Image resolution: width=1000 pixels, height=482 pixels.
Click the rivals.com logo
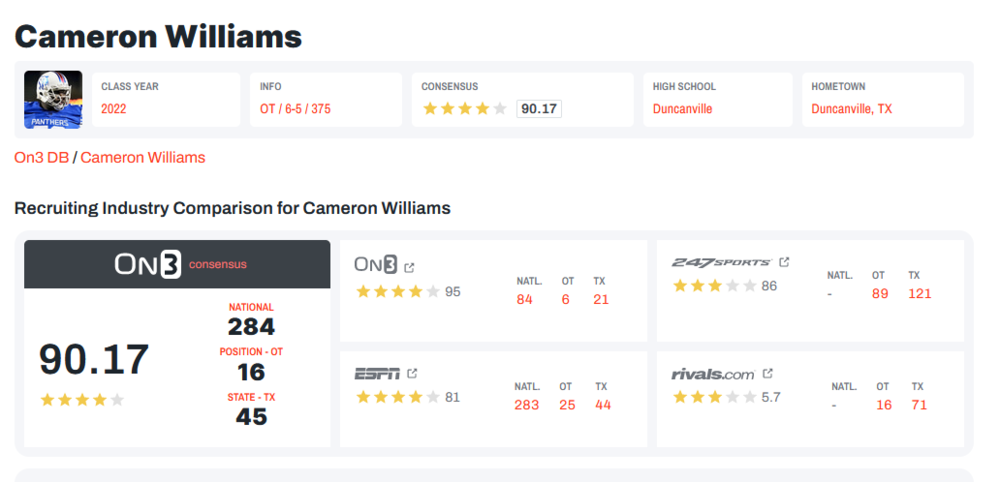pos(713,374)
